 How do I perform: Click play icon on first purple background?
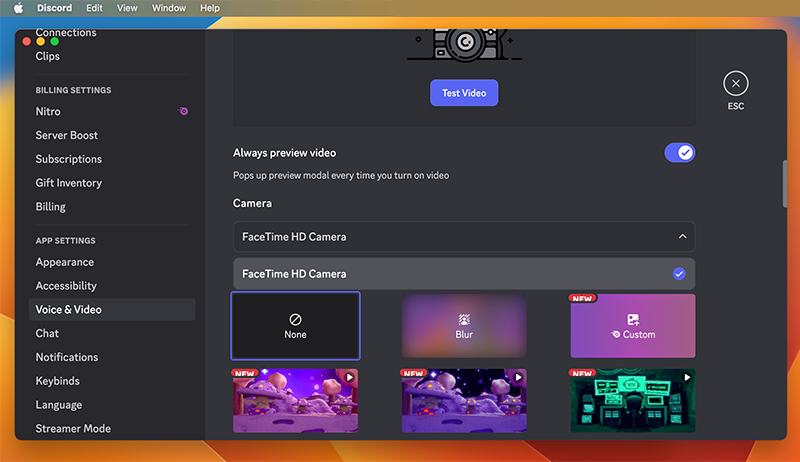click(349, 377)
